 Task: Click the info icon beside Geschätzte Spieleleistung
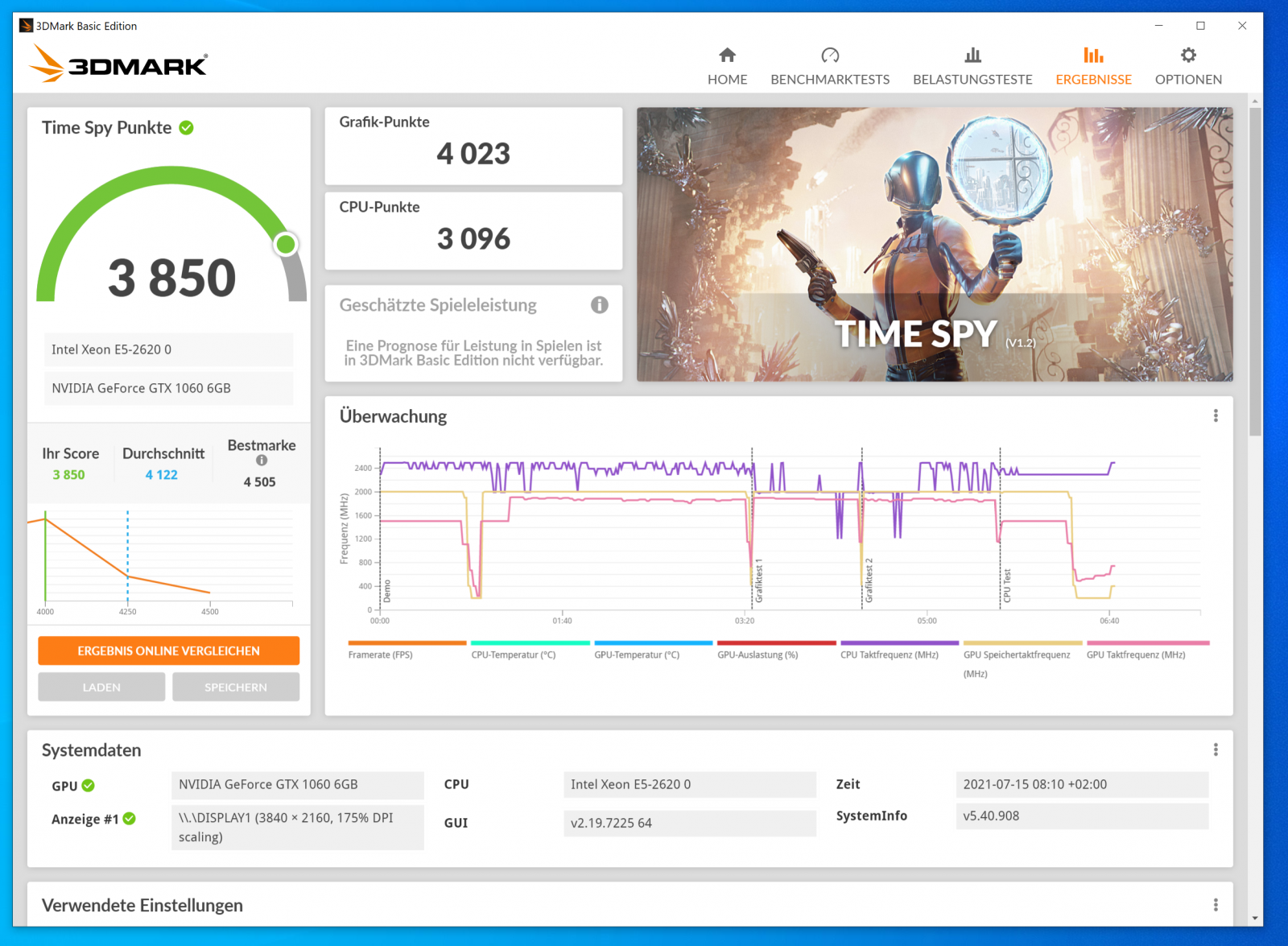click(x=599, y=305)
